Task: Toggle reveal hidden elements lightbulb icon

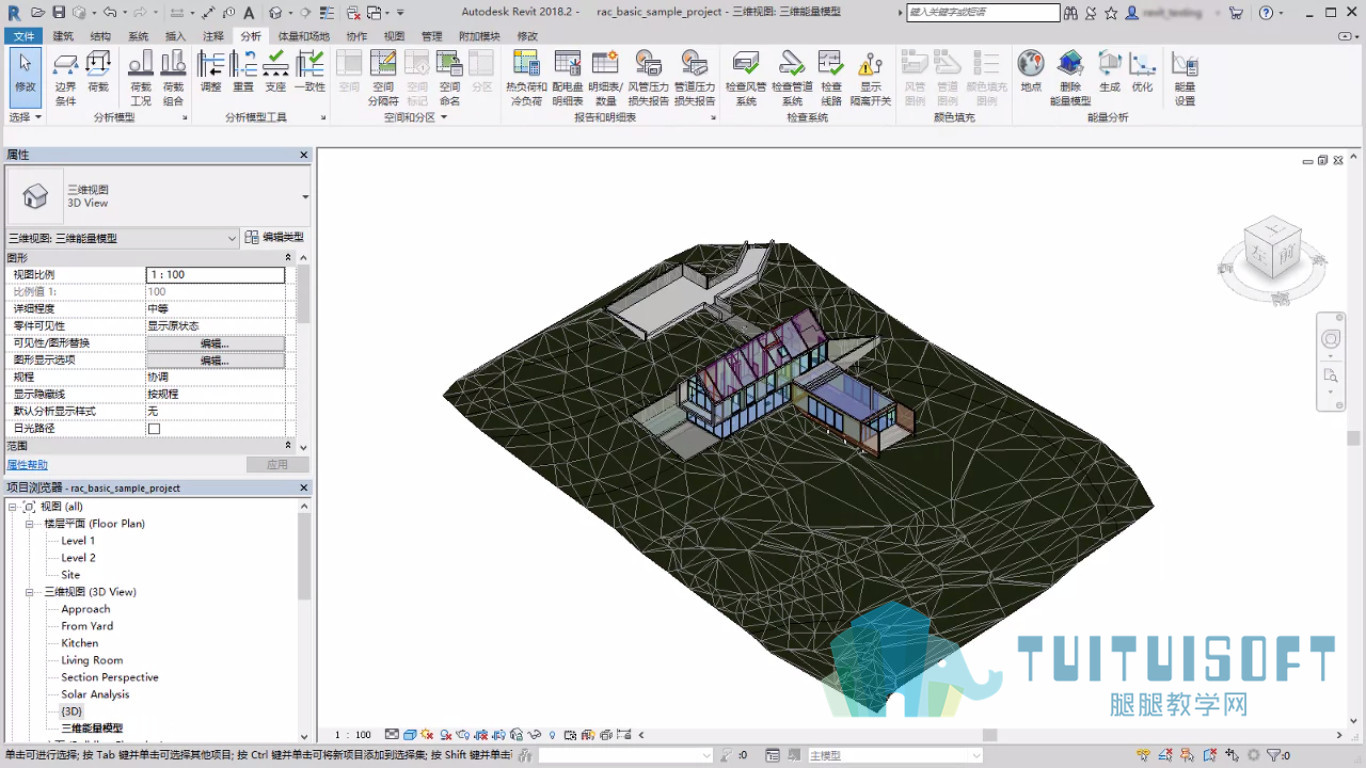Action: [x=552, y=735]
